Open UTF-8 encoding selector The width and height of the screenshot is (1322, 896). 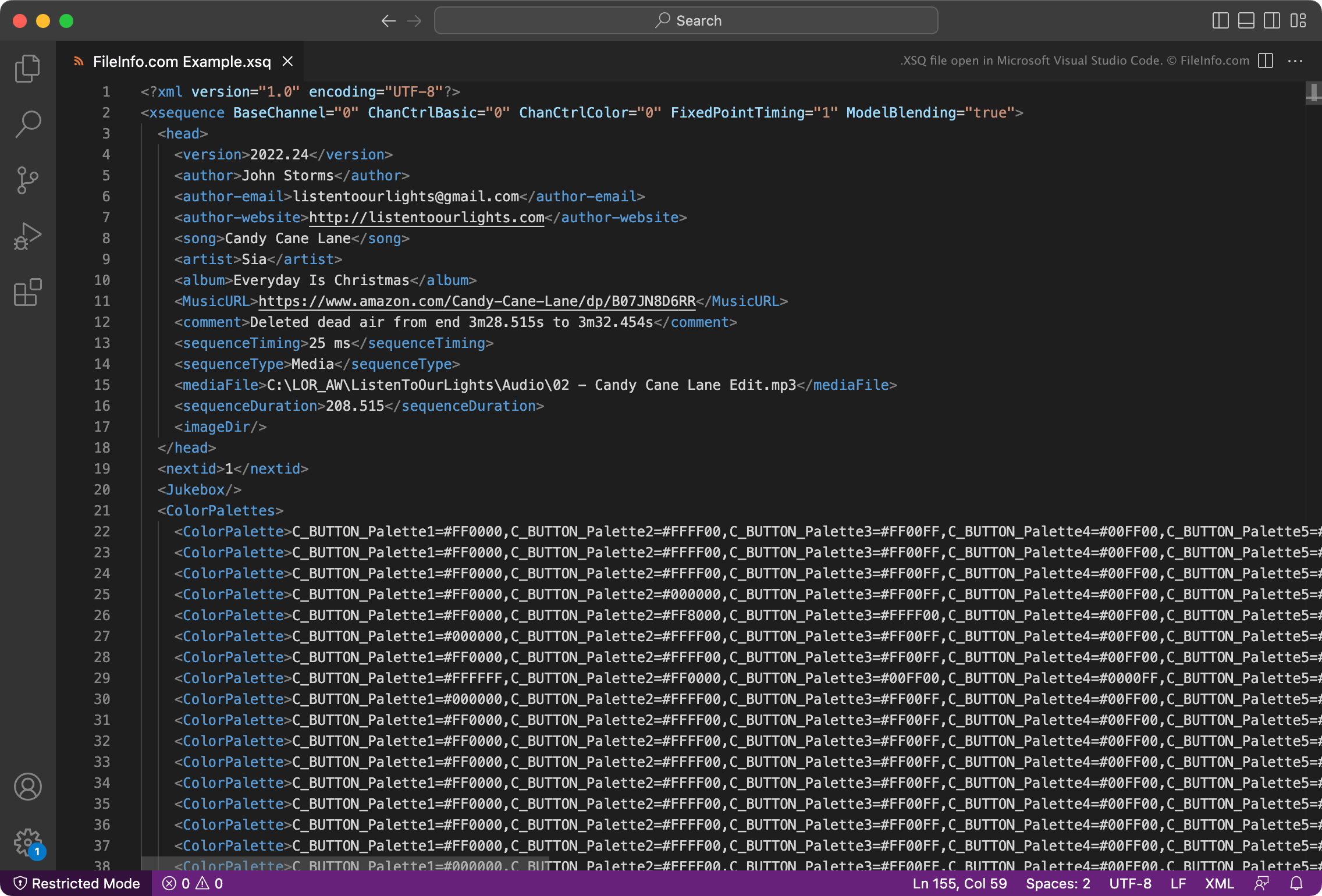(x=1130, y=883)
